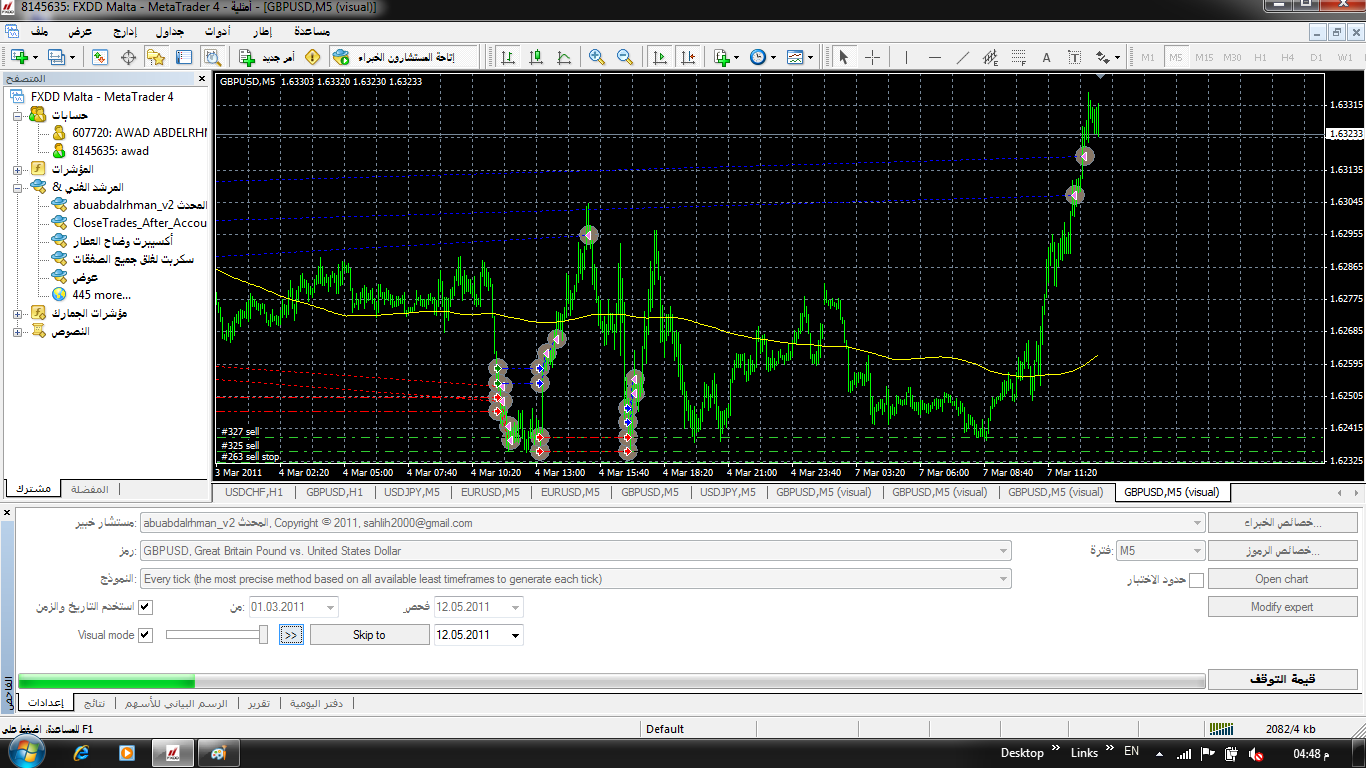
Task: Select the Text 'A' tool
Action: click(x=1047, y=57)
